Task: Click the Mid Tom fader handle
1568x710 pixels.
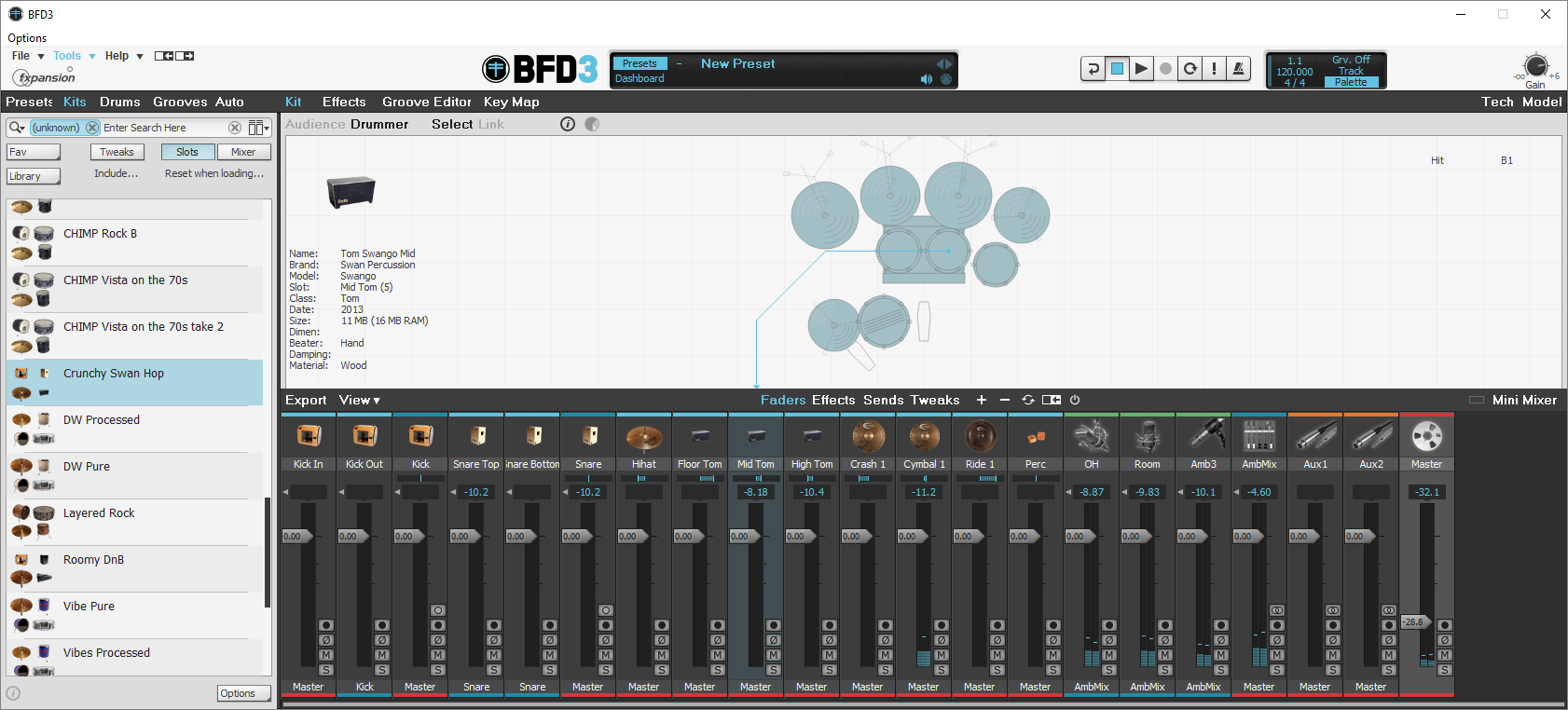Action: (x=743, y=536)
